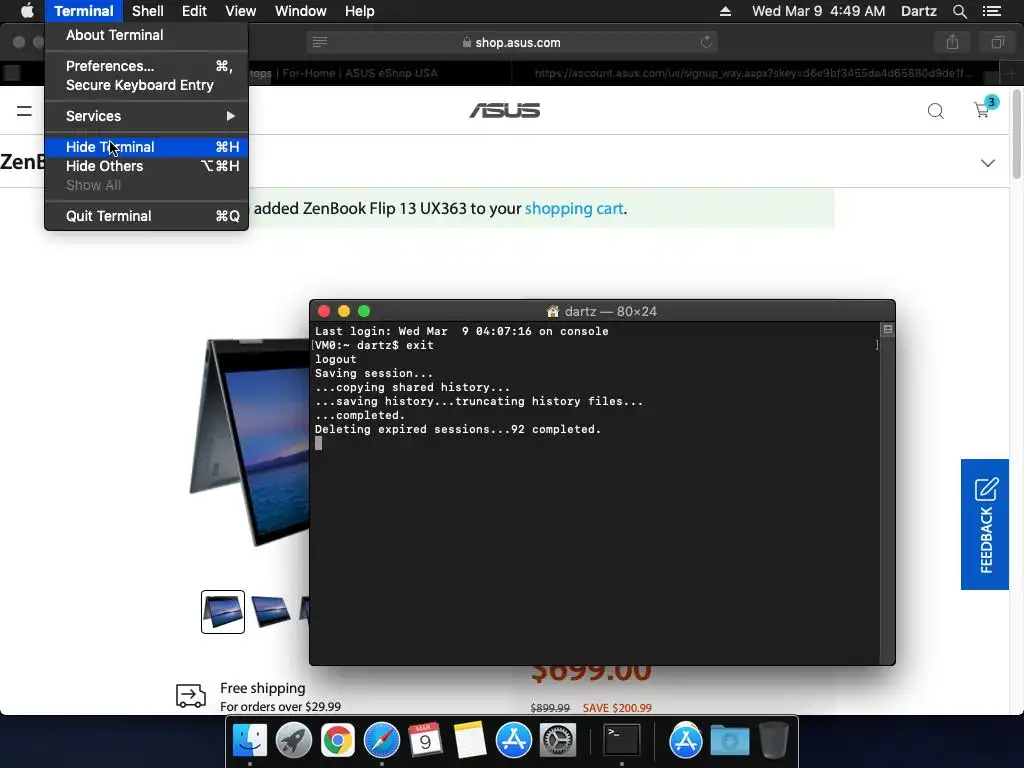This screenshot has width=1024, height=768.
Task: Open System Preferences from the Dock
Action: click(x=557, y=741)
